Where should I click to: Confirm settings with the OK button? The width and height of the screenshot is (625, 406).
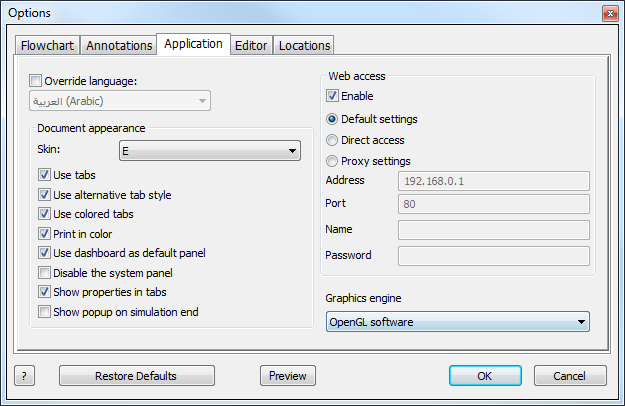(x=485, y=376)
